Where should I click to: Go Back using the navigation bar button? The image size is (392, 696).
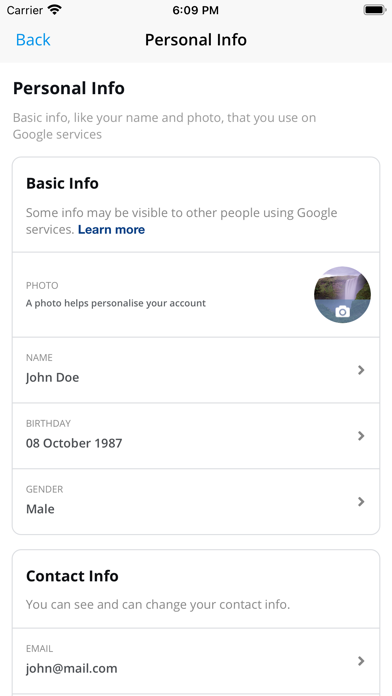click(33, 40)
